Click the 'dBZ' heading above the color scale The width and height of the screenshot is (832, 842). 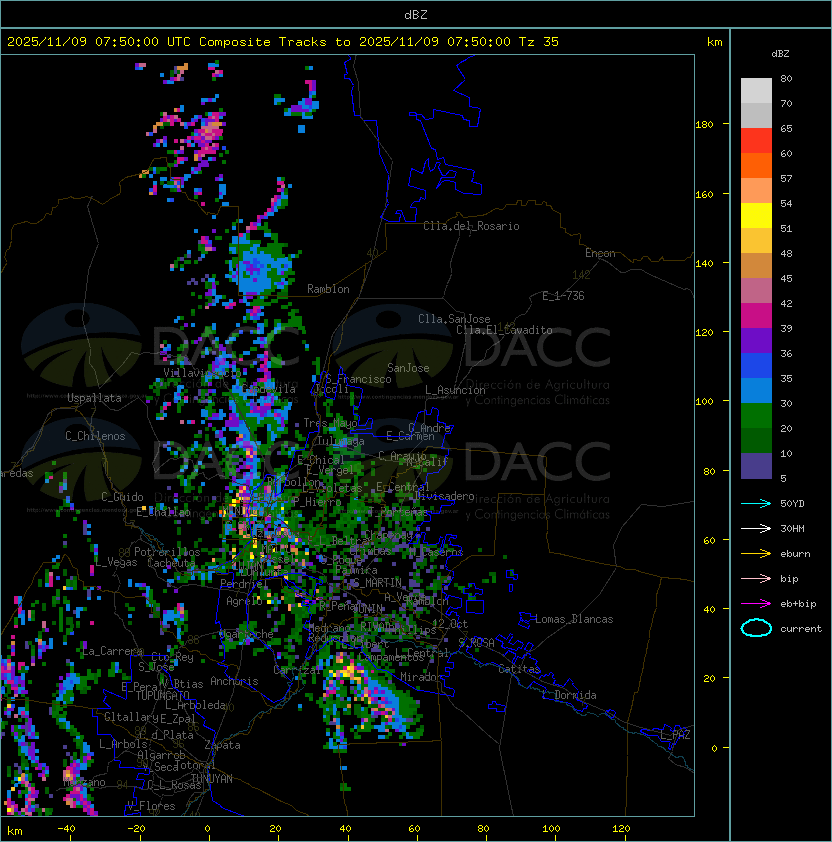(x=780, y=54)
